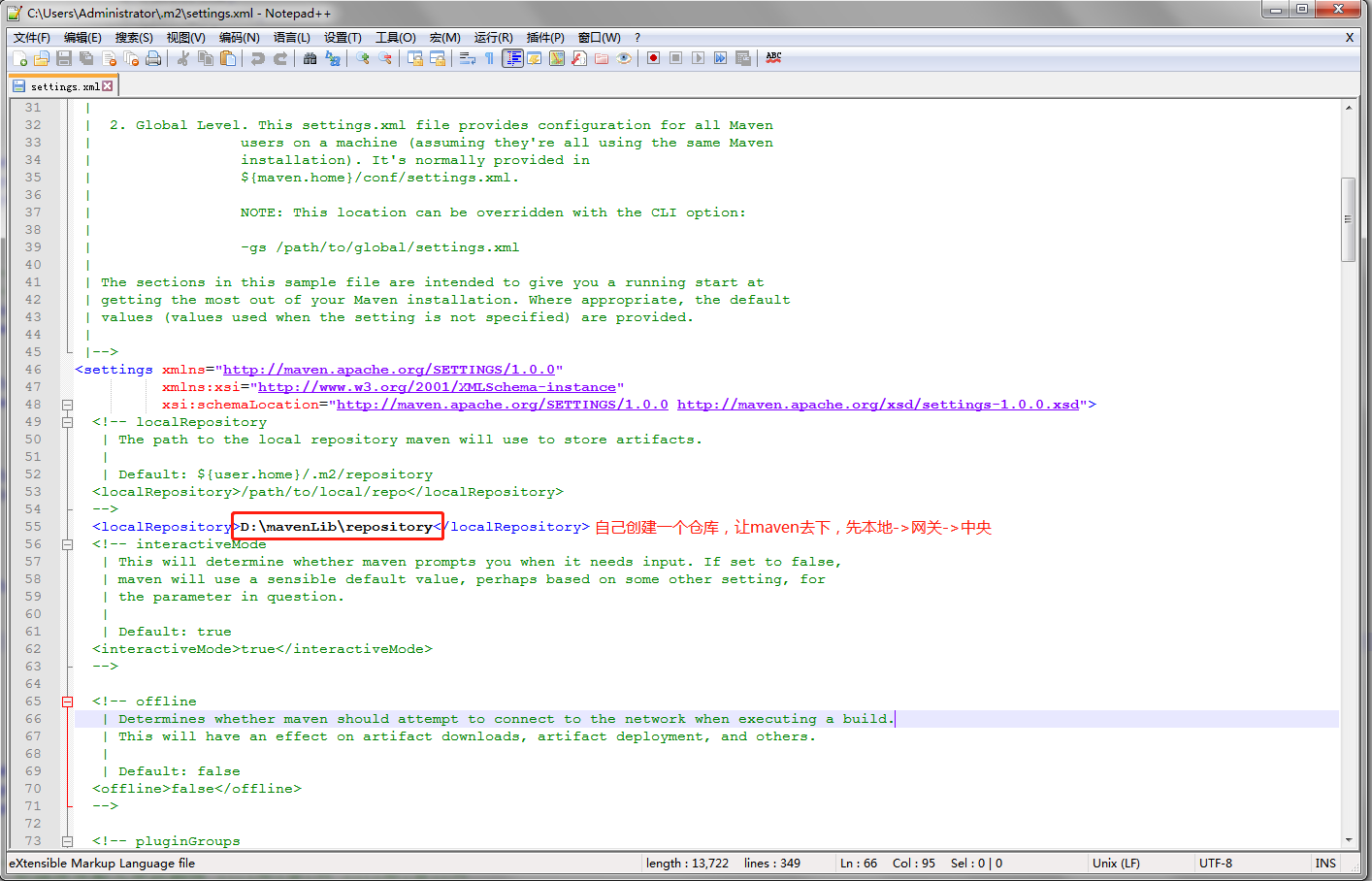This screenshot has width=1372, height=881.
Task: Open the 语言(L) menu
Action: [x=292, y=38]
